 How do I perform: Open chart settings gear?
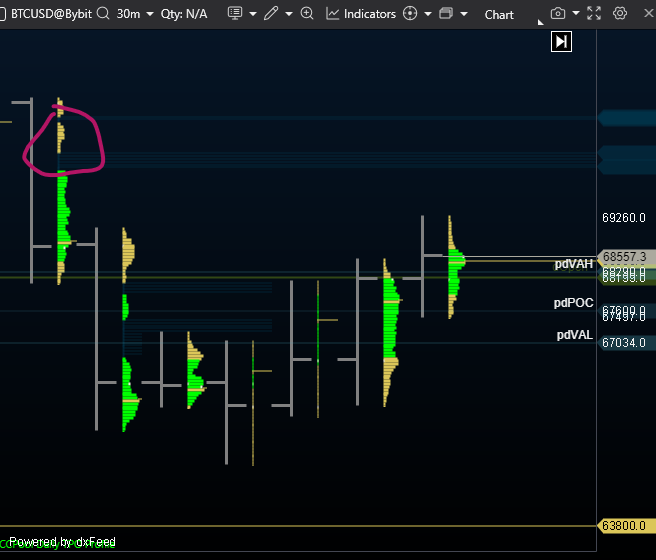[620, 13]
